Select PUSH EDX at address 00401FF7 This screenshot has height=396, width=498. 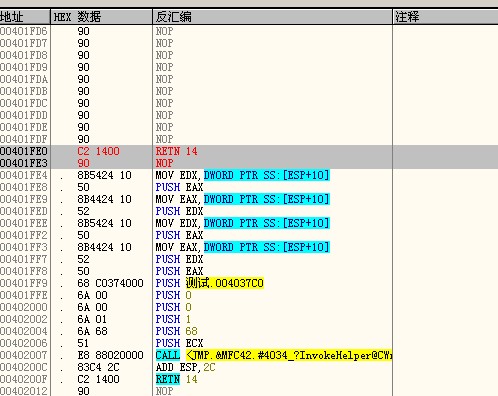179,259
